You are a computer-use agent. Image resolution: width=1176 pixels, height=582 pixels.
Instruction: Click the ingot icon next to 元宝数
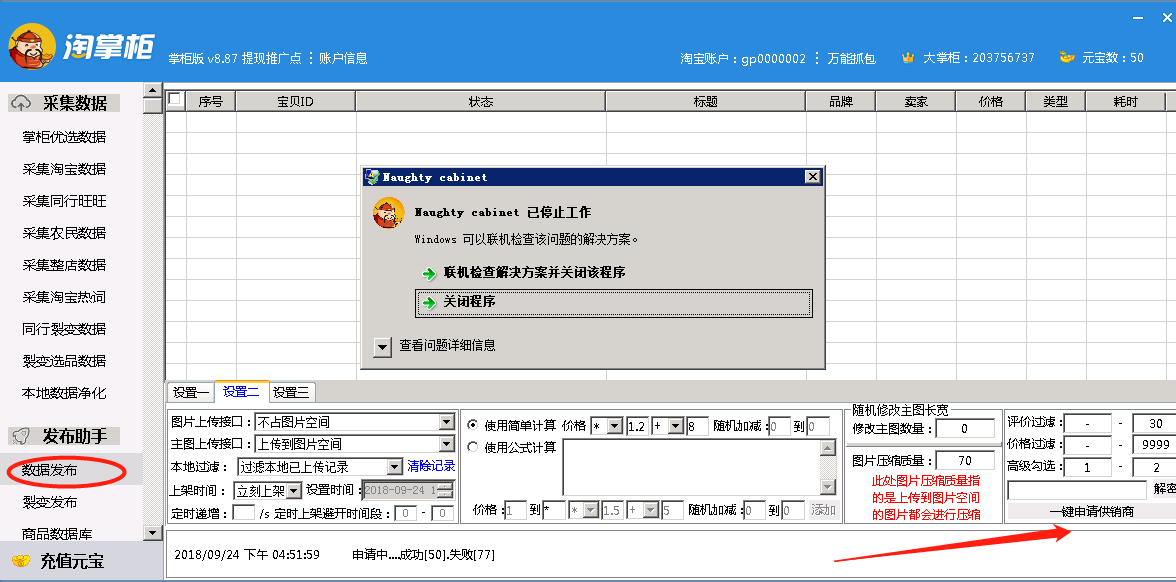point(1066,58)
